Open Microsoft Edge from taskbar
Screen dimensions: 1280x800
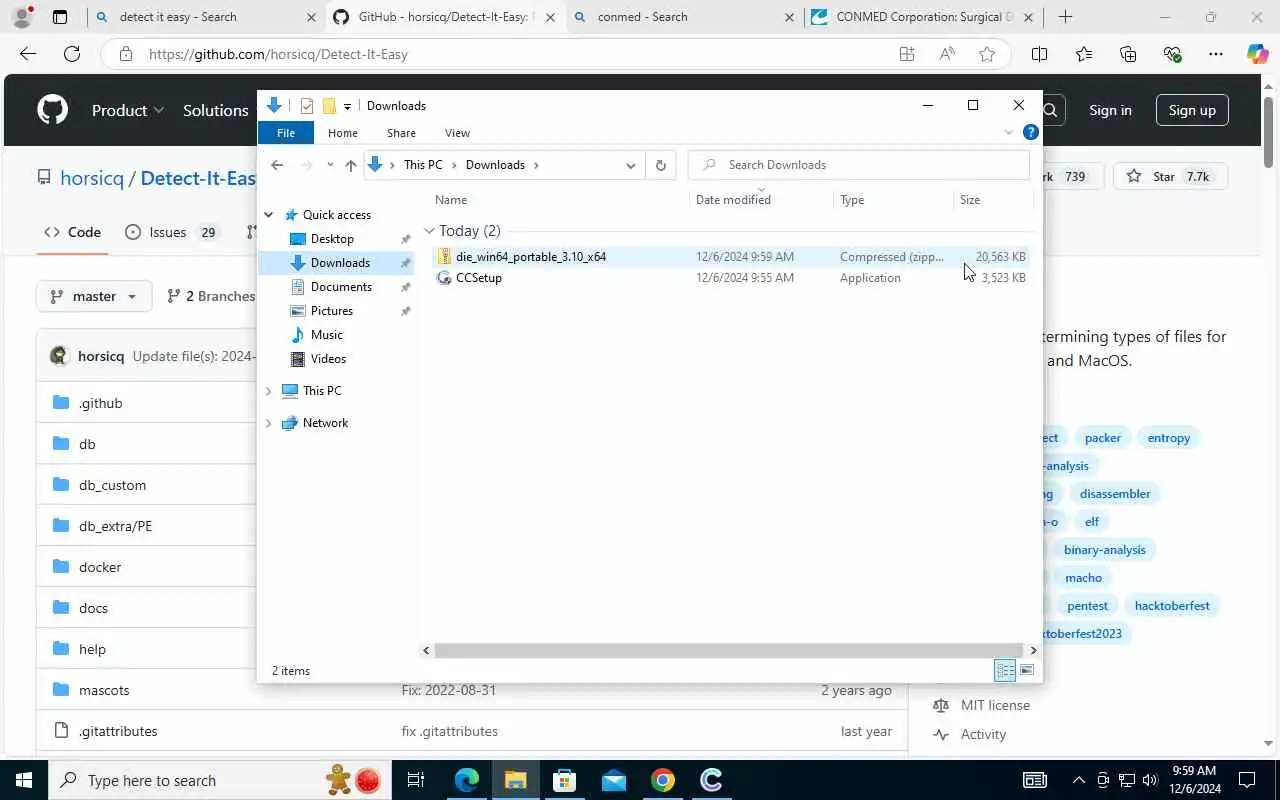(467, 780)
